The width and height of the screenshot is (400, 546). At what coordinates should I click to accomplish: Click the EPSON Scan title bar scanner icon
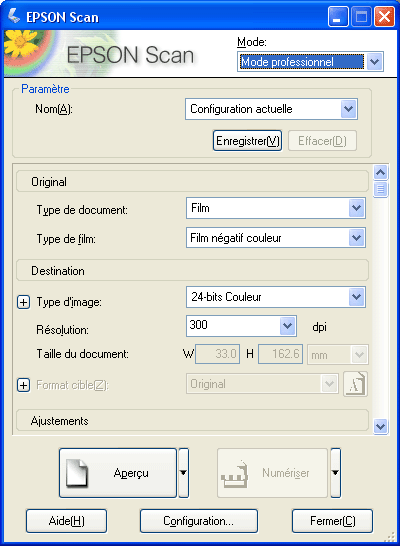tap(14, 16)
